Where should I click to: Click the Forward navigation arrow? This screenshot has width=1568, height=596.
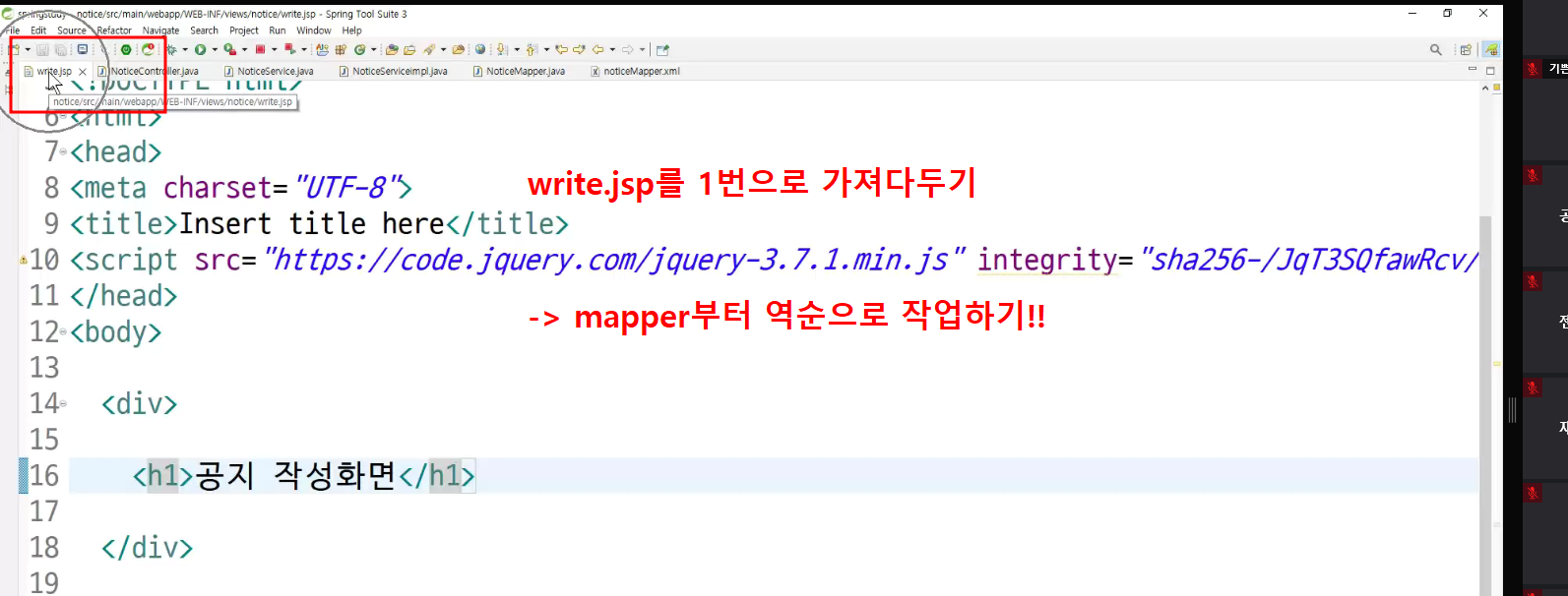(x=627, y=49)
